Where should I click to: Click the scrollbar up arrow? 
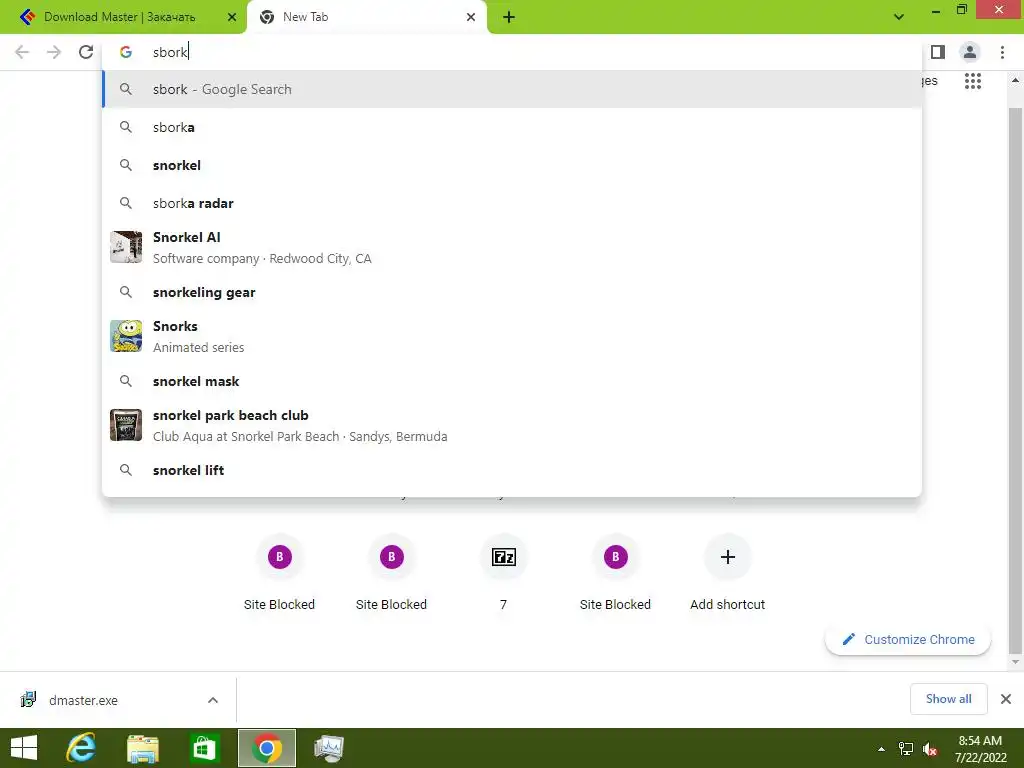[1016, 81]
